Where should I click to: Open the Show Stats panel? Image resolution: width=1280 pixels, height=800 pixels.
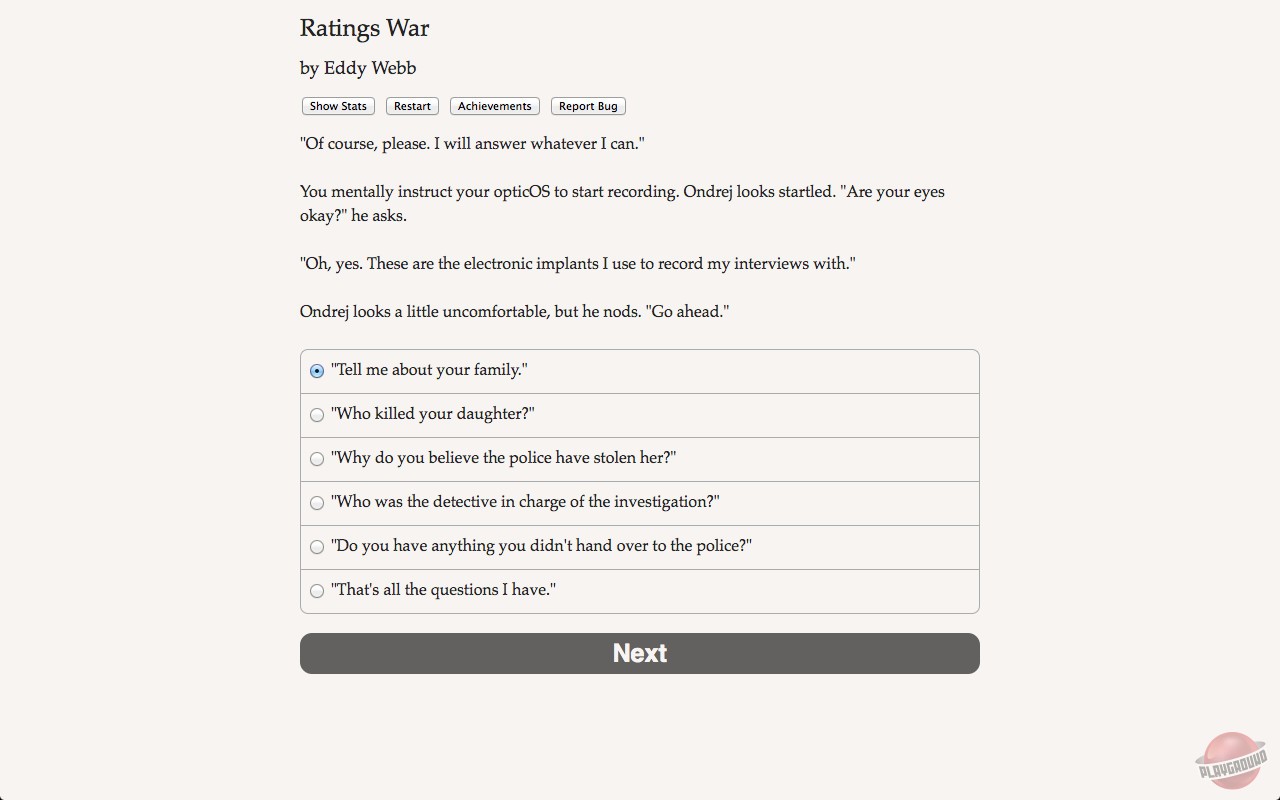337,105
